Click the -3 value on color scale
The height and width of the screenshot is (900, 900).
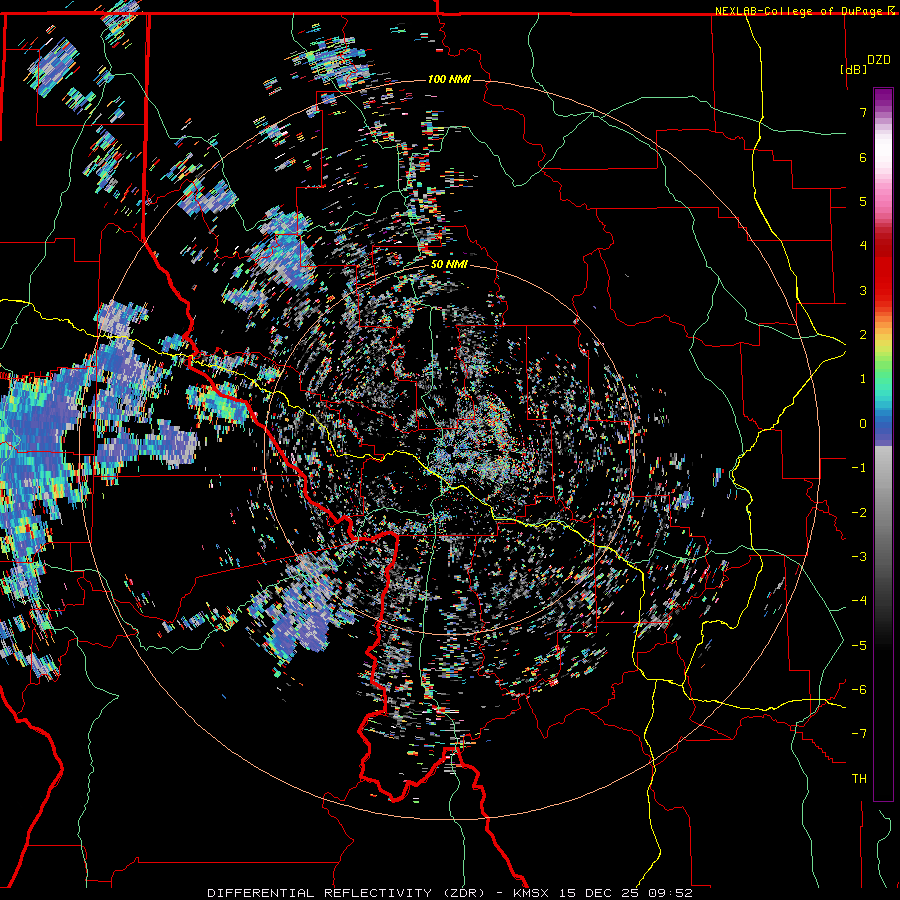tap(859, 557)
